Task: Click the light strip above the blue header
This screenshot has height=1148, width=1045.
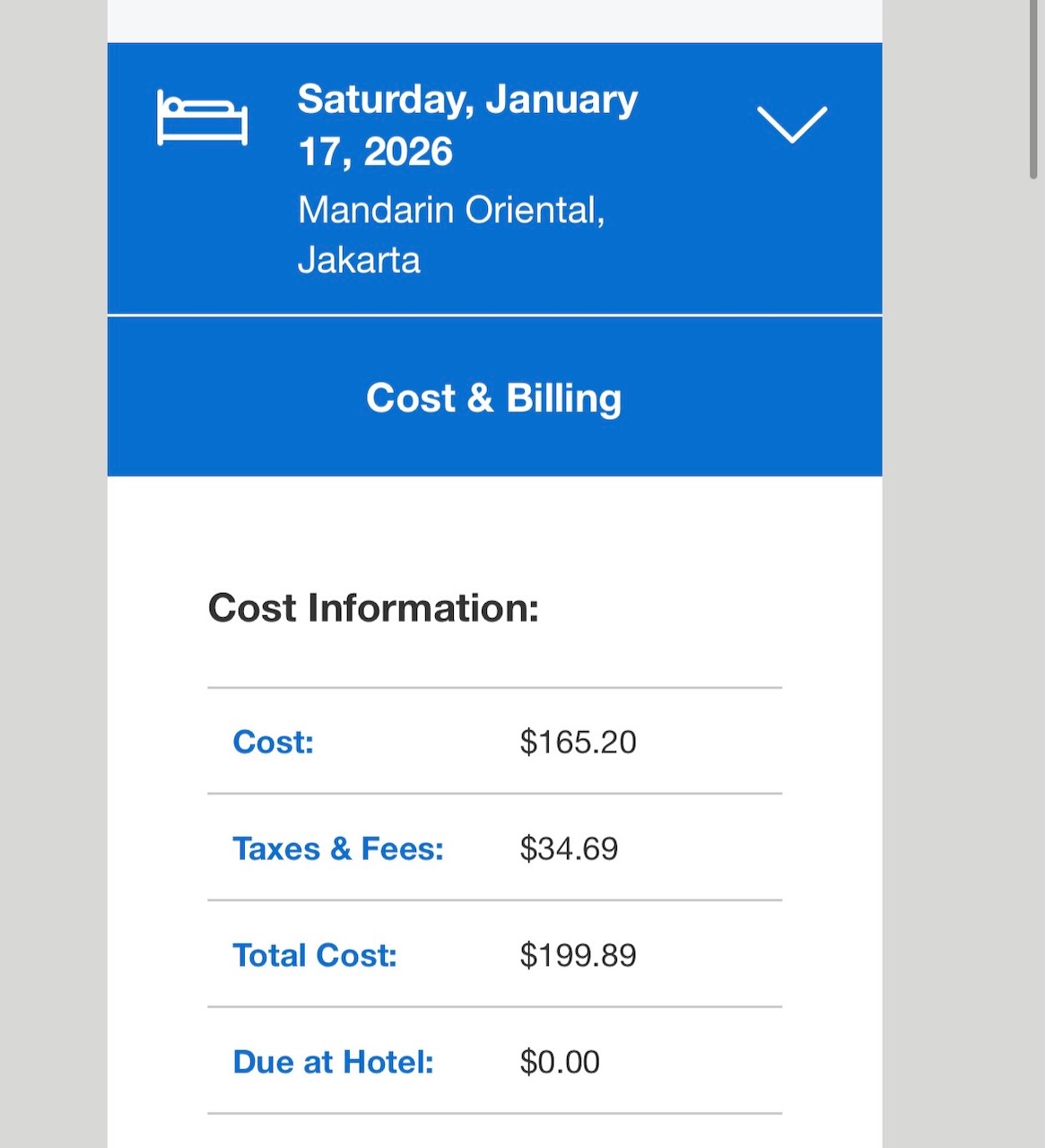Action: pos(494,20)
